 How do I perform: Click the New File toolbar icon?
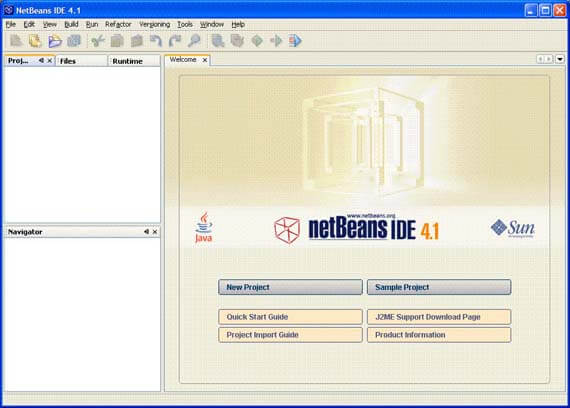coord(16,41)
